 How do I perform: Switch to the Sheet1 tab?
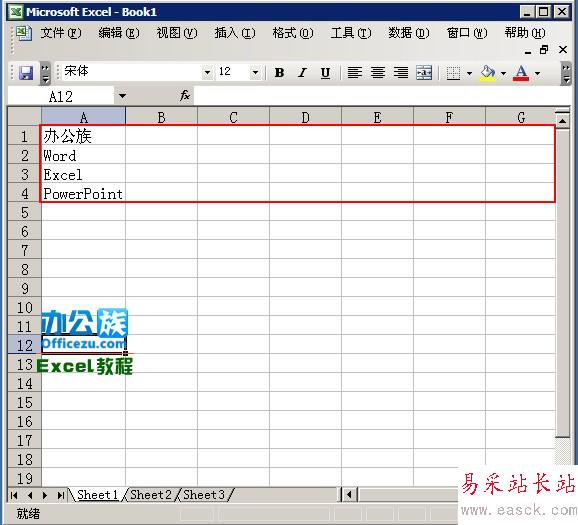click(x=97, y=495)
